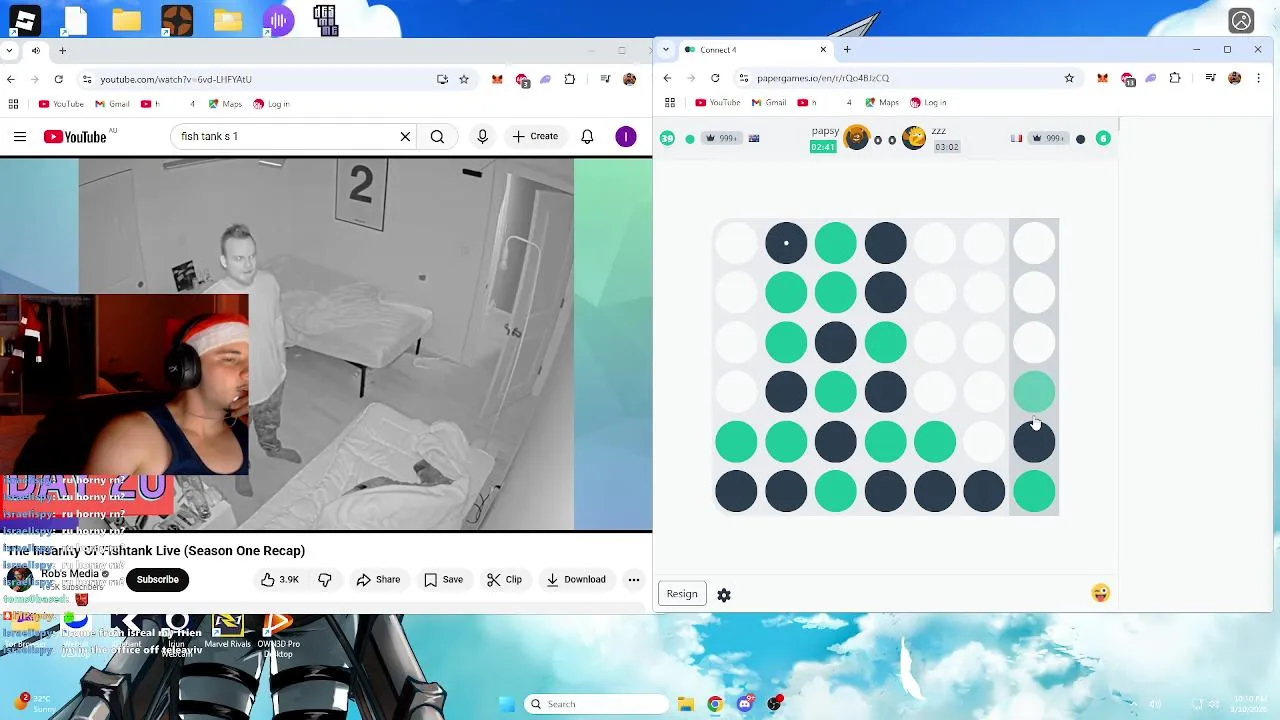Open MetaMask fox extension in YouTube window
1280x720 pixels.
click(x=497, y=79)
